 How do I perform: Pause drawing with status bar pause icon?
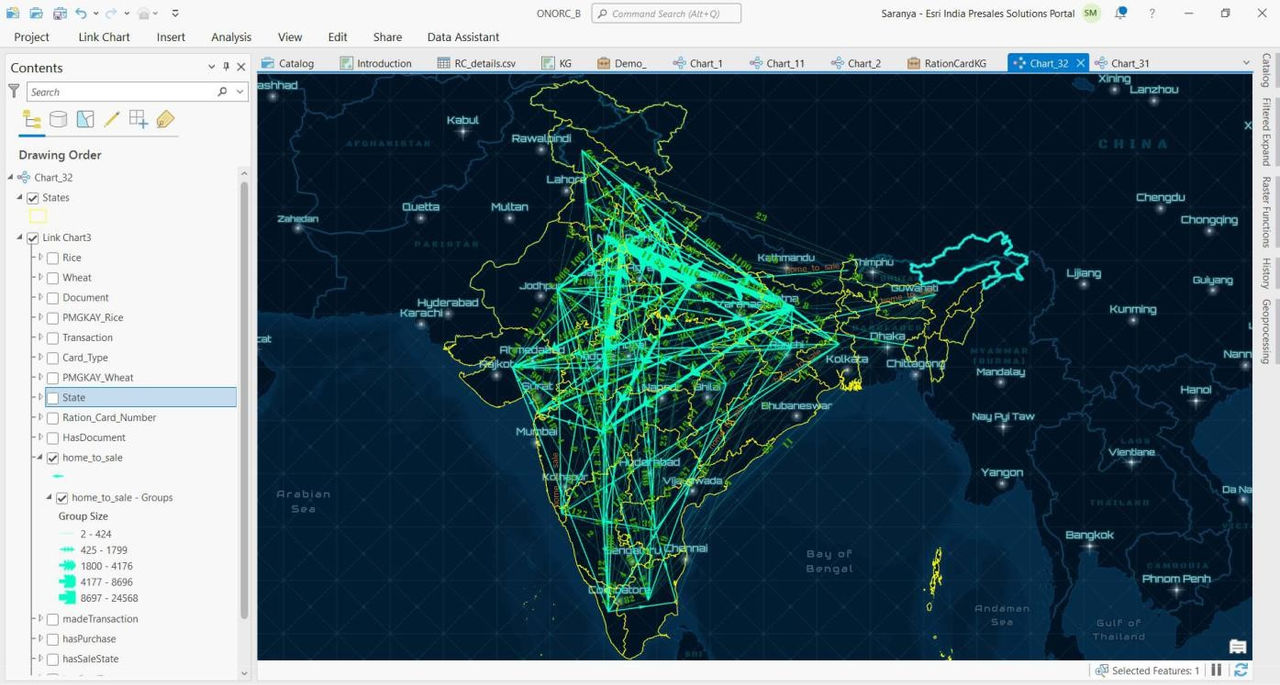click(x=1217, y=671)
